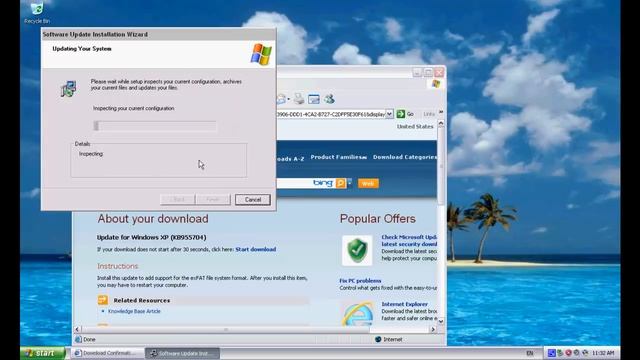Click the gray shield tray icon

576,353
